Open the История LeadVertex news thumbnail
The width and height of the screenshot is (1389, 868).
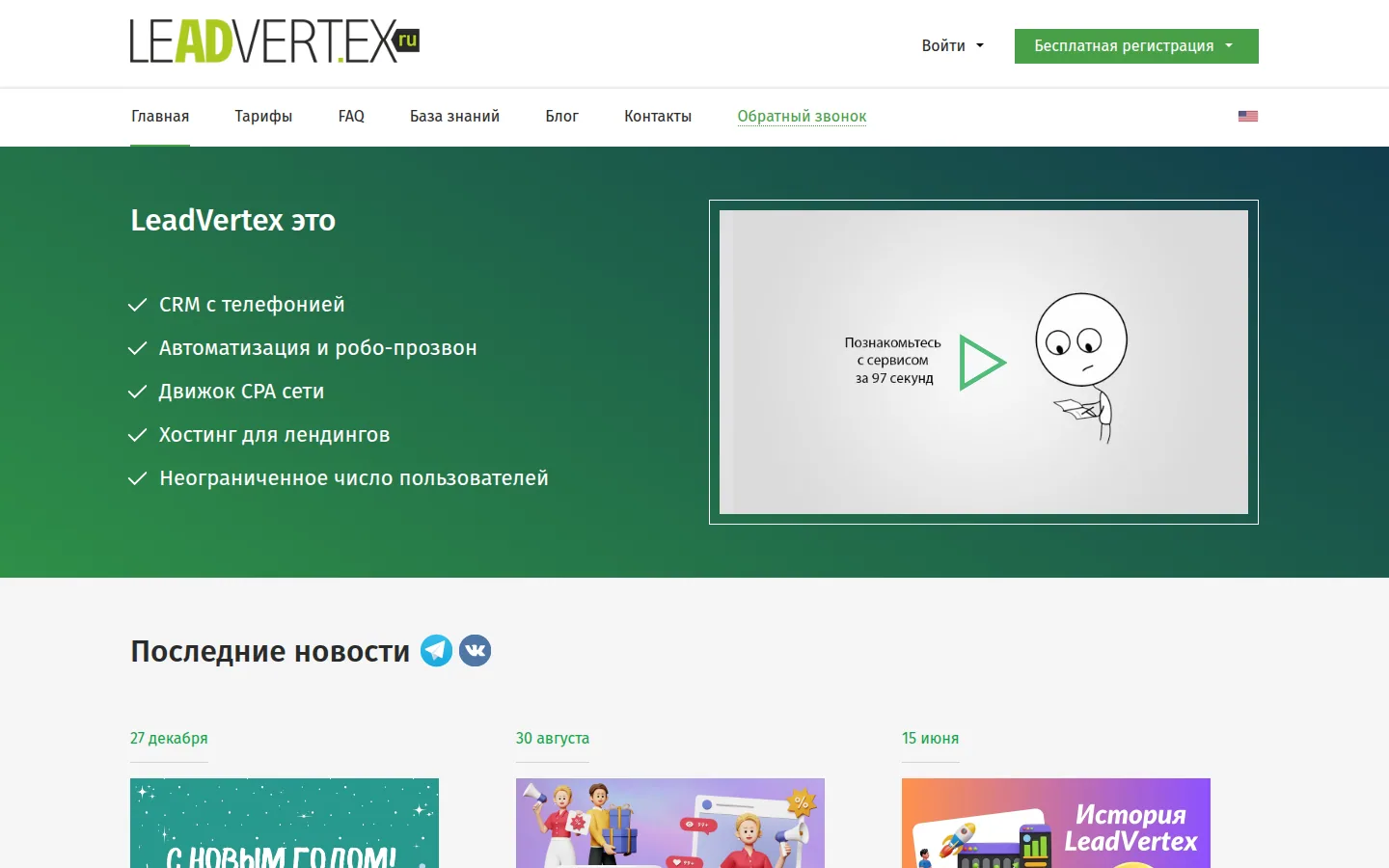pyautogui.click(x=1056, y=824)
